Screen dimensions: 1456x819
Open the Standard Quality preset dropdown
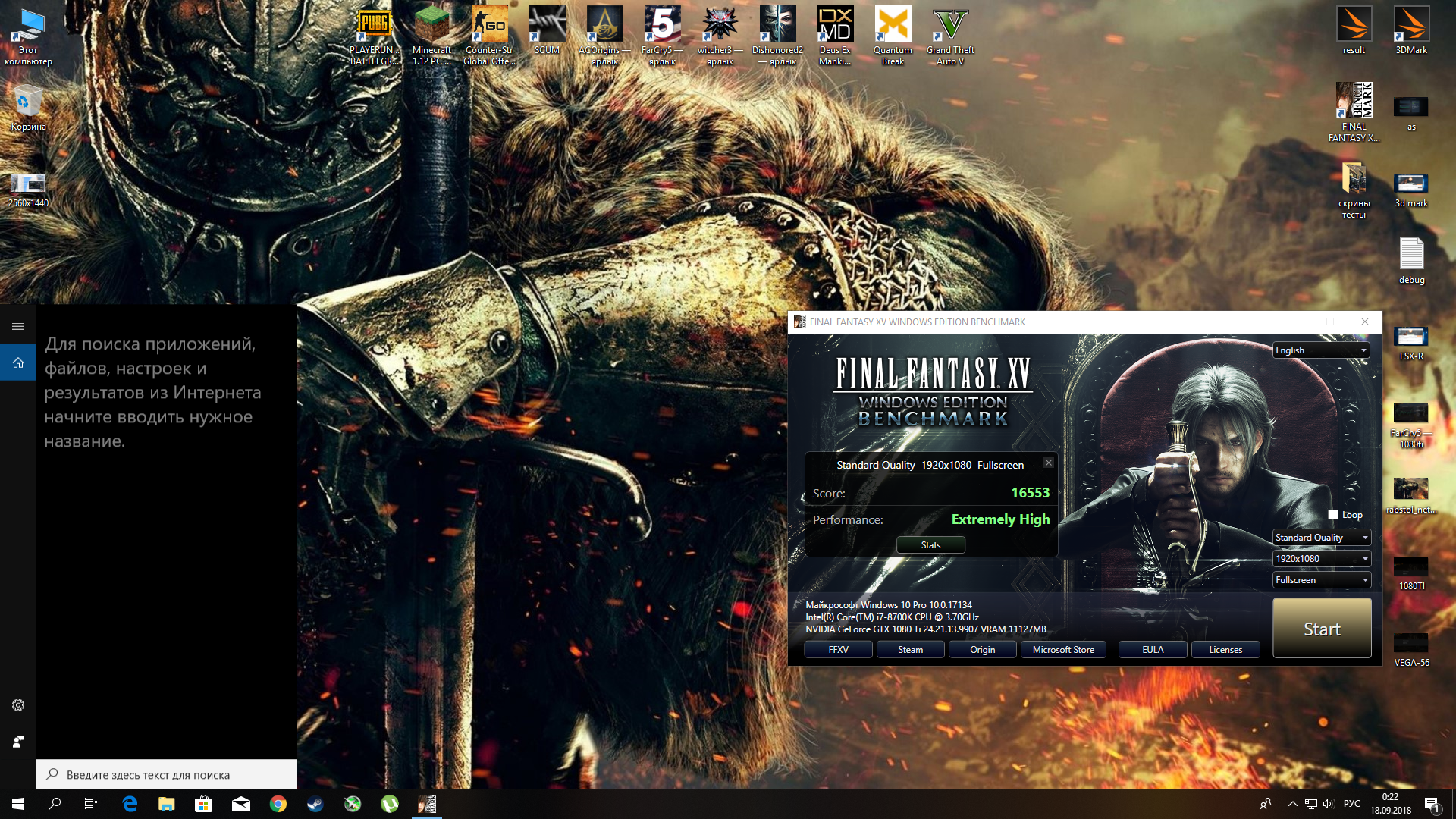(x=1321, y=538)
